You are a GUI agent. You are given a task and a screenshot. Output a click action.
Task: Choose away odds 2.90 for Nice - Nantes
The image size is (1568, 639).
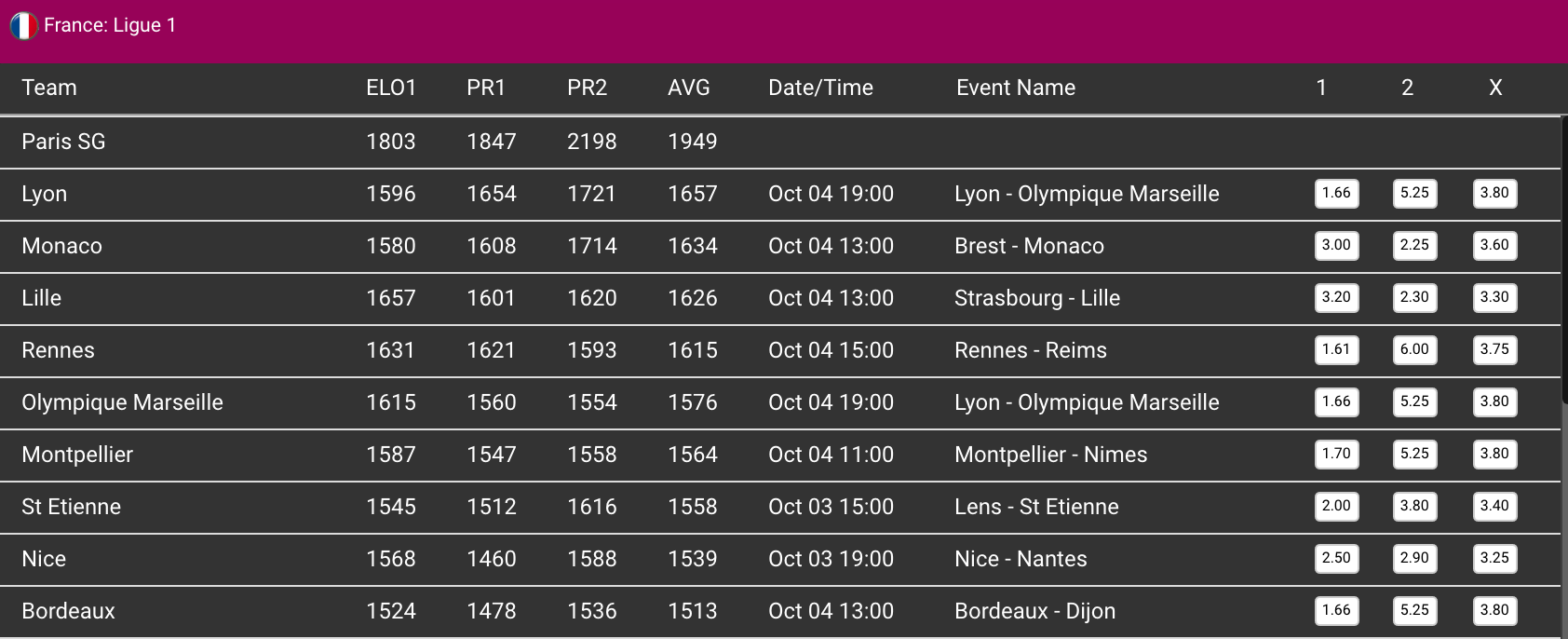pos(1414,559)
